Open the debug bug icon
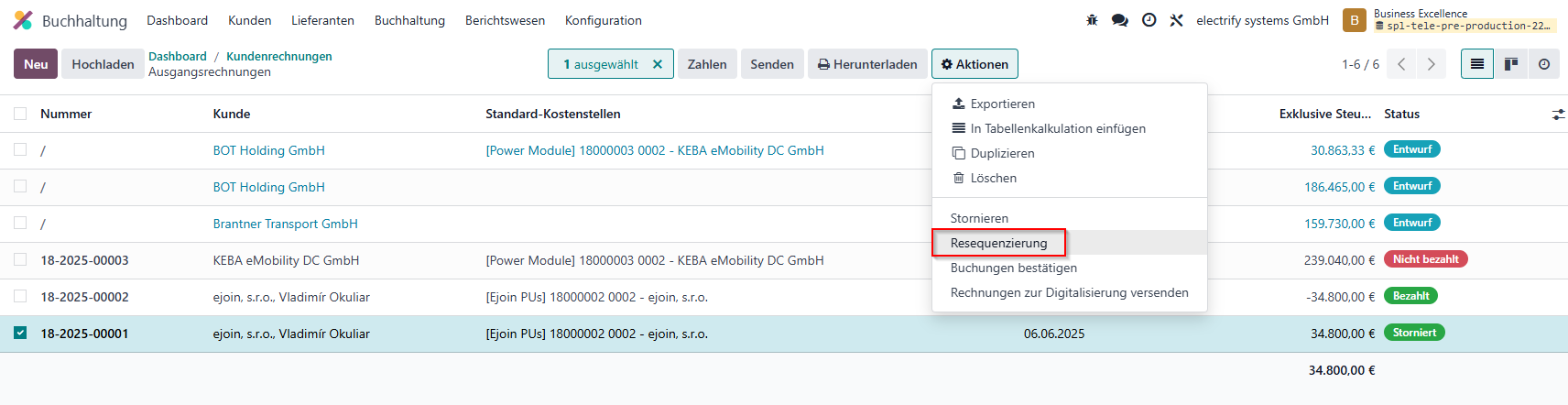The image size is (1568, 405). point(1092,20)
